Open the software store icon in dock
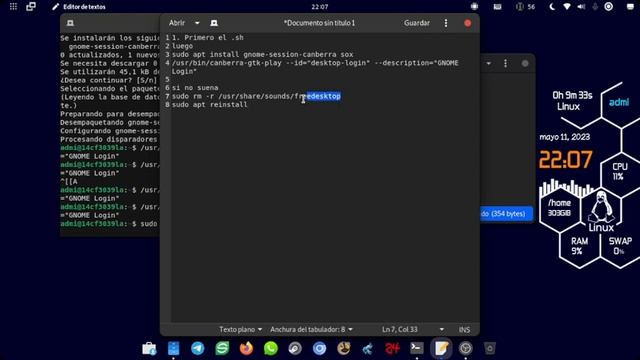Viewport: 640px width, 360px height. click(149, 348)
